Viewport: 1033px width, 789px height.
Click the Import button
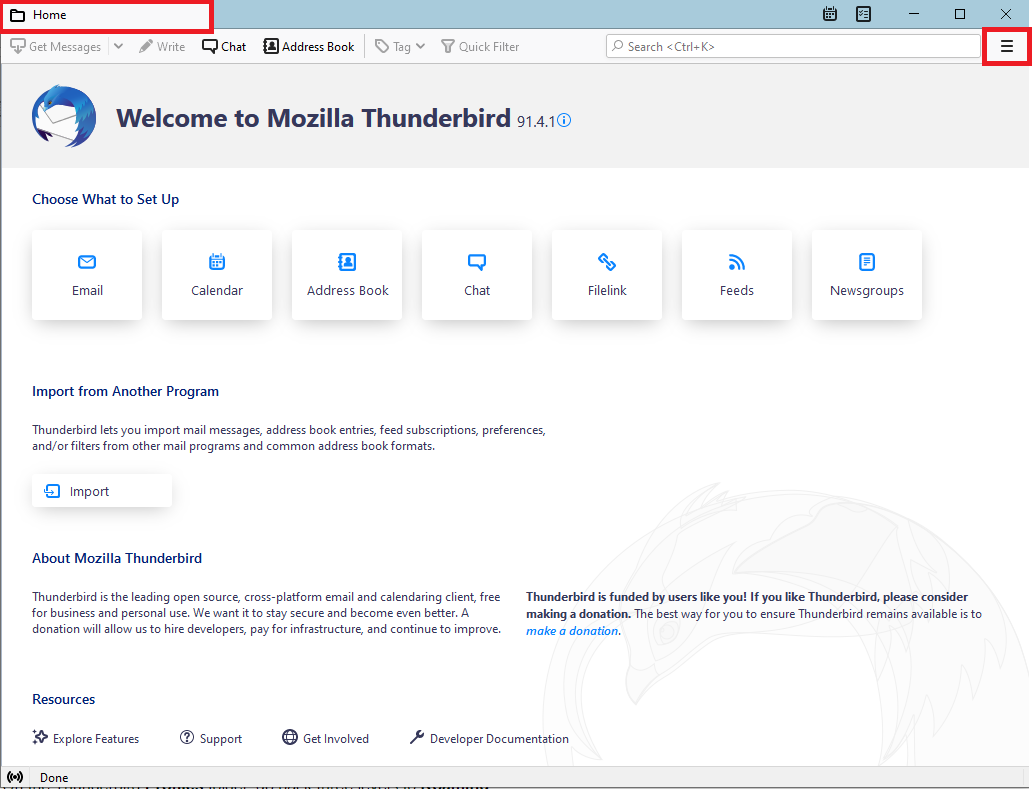pyautogui.click(x=102, y=491)
